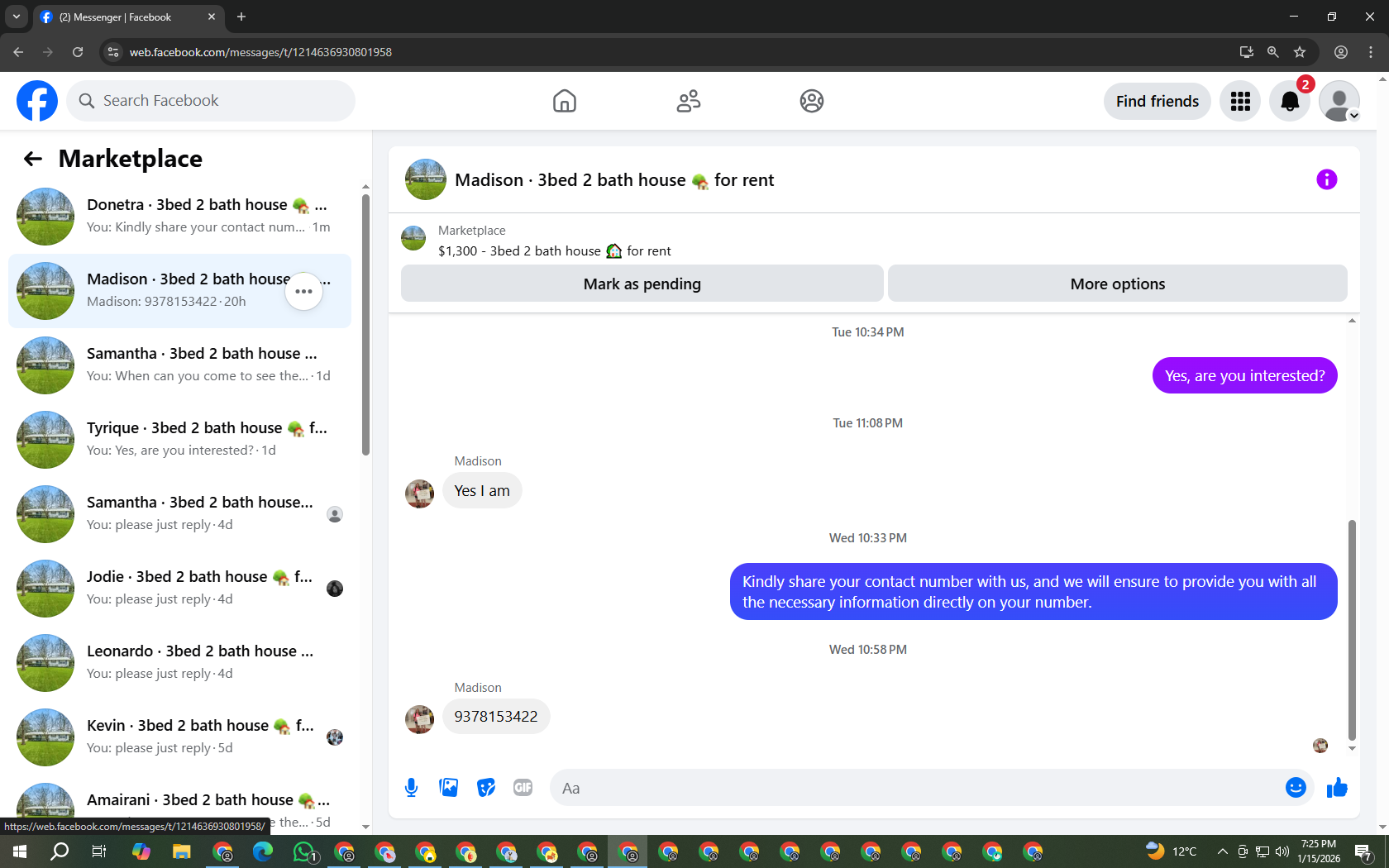The width and height of the screenshot is (1389, 868).
Task: Open Windows taskbar search
Action: pos(60,851)
